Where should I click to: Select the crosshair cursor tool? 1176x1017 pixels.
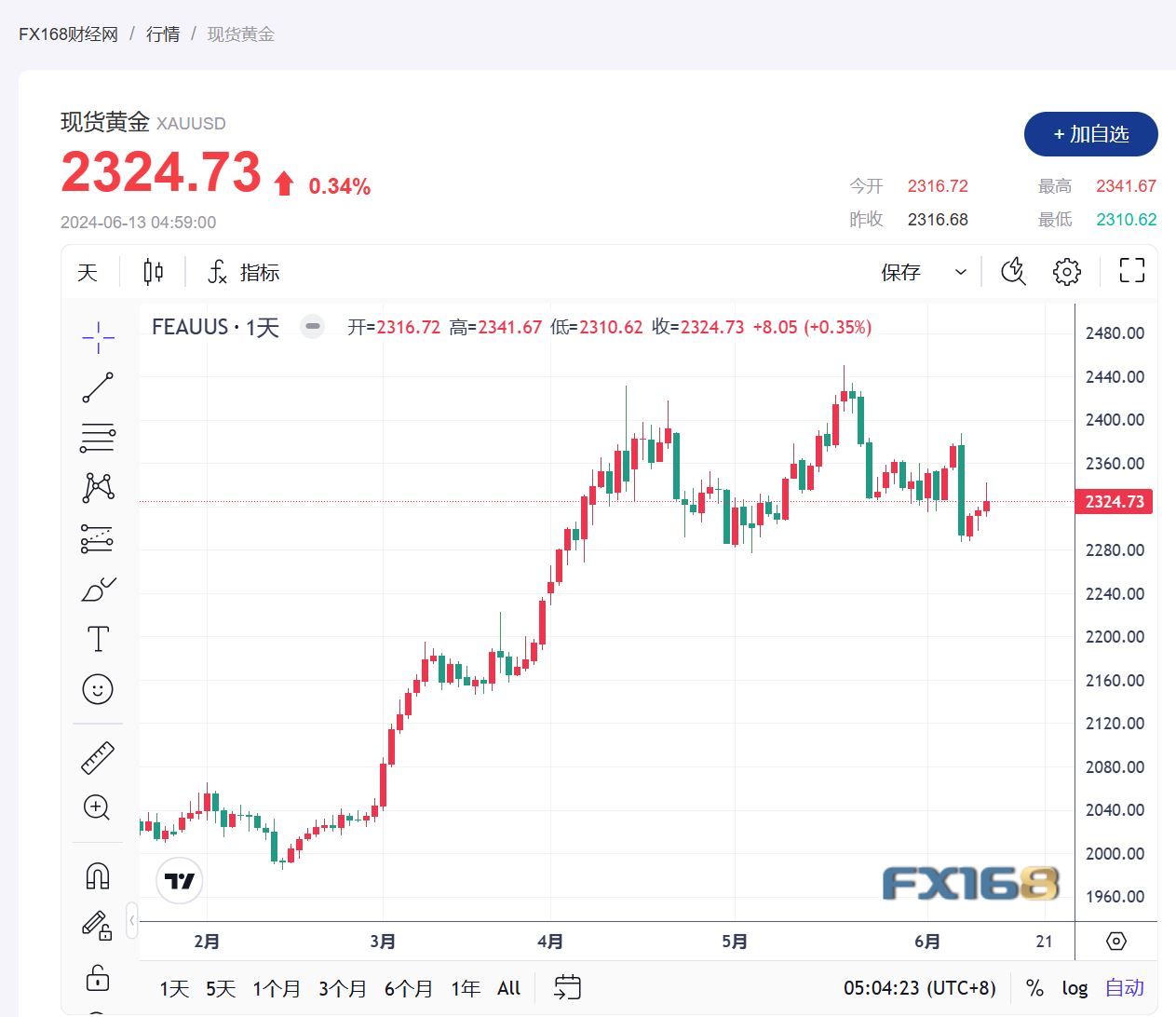click(98, 338)
